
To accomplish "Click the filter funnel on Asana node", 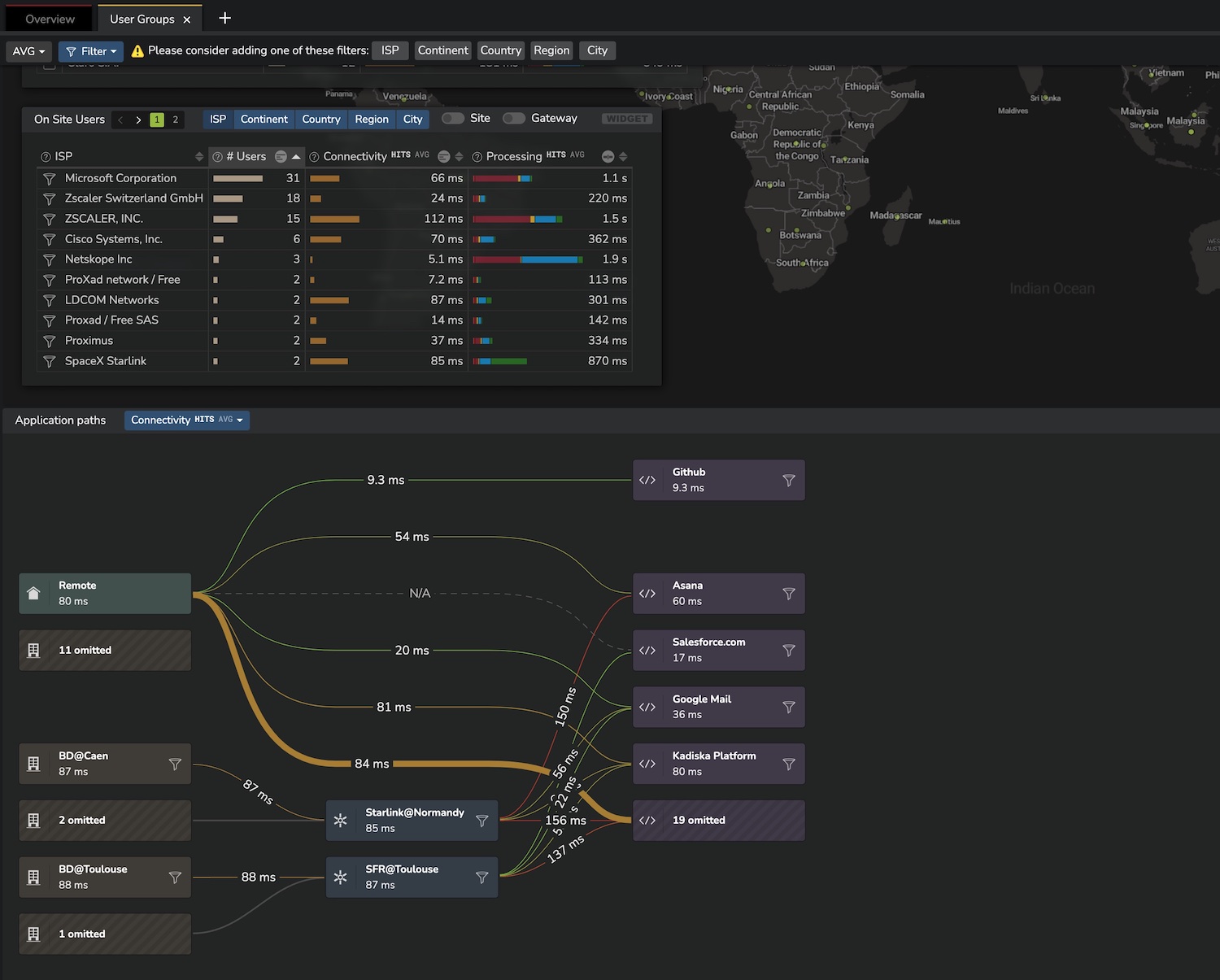I will tap(789, 594).
